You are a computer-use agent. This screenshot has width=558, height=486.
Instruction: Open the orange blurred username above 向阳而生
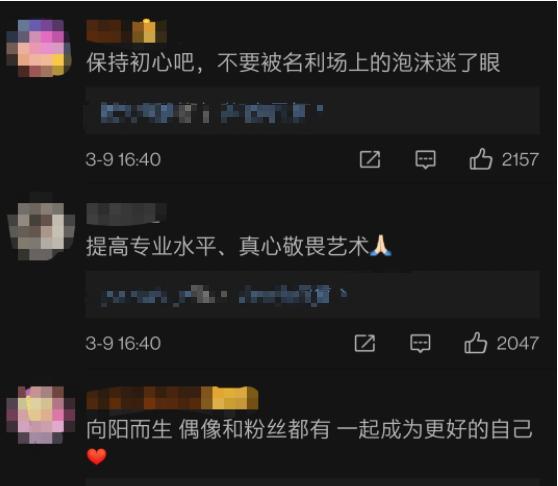point(172,398)
